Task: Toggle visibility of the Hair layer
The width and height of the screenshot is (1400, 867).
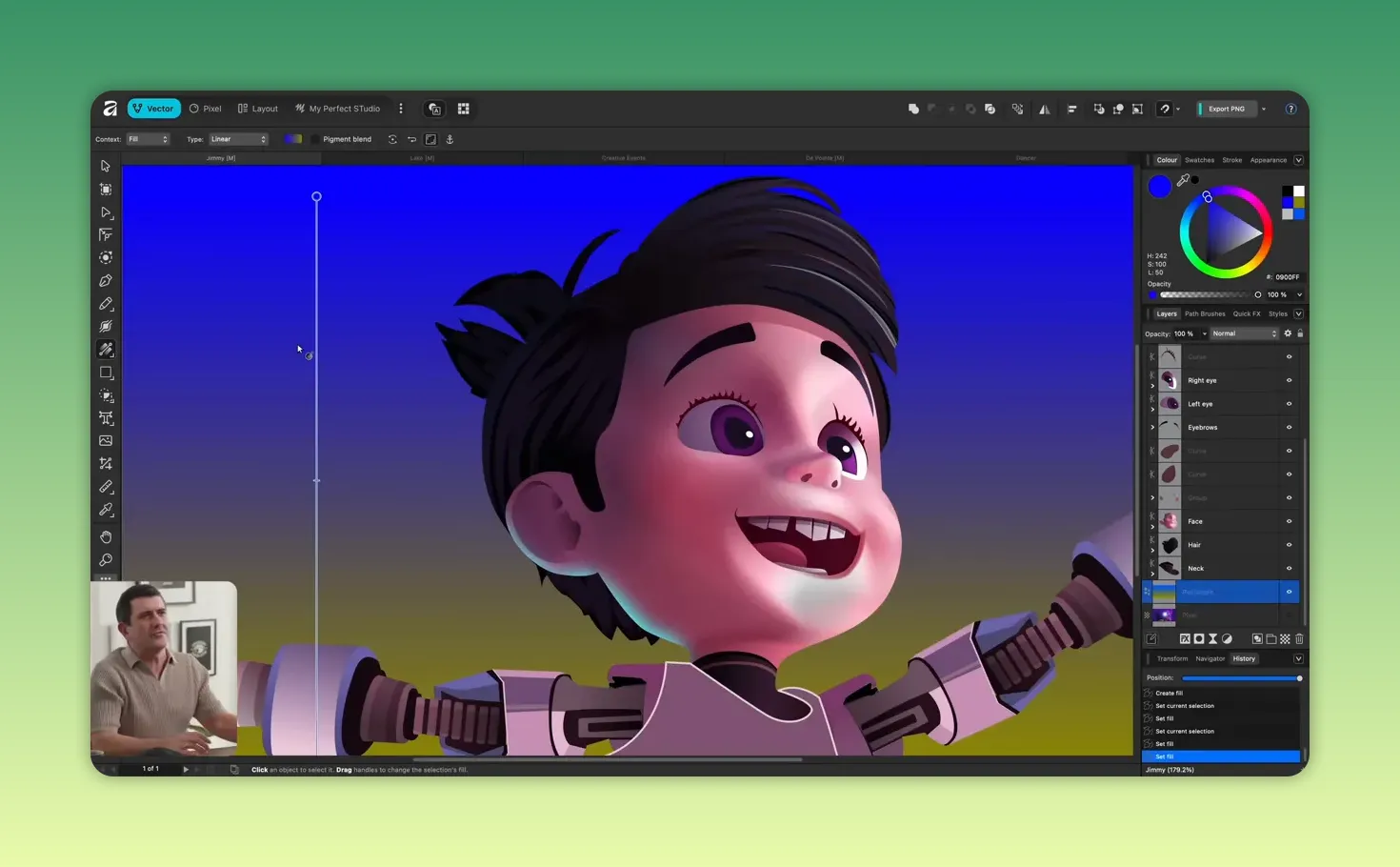Action: [1289, 545]
